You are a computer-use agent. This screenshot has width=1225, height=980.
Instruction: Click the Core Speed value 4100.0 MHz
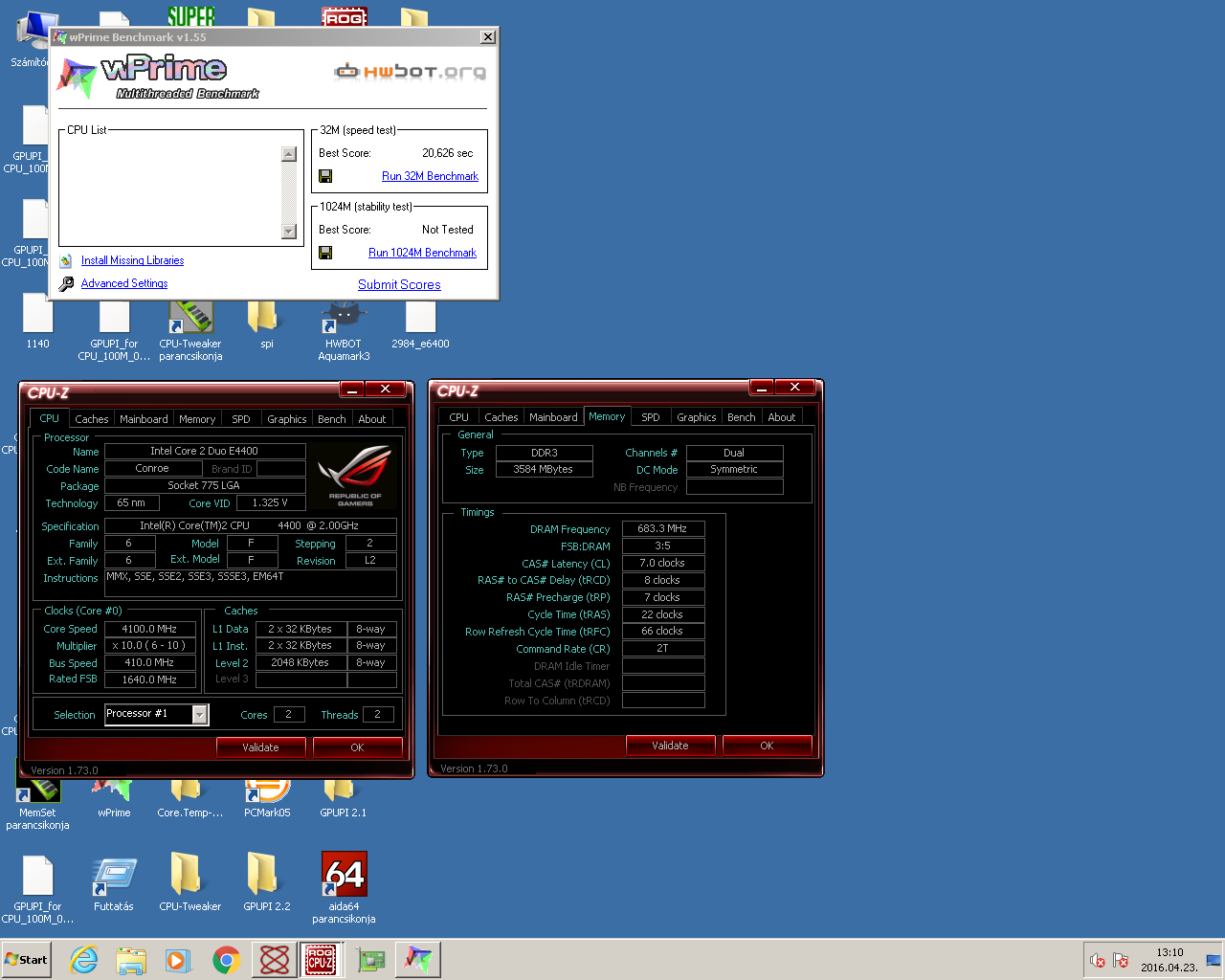149,629
